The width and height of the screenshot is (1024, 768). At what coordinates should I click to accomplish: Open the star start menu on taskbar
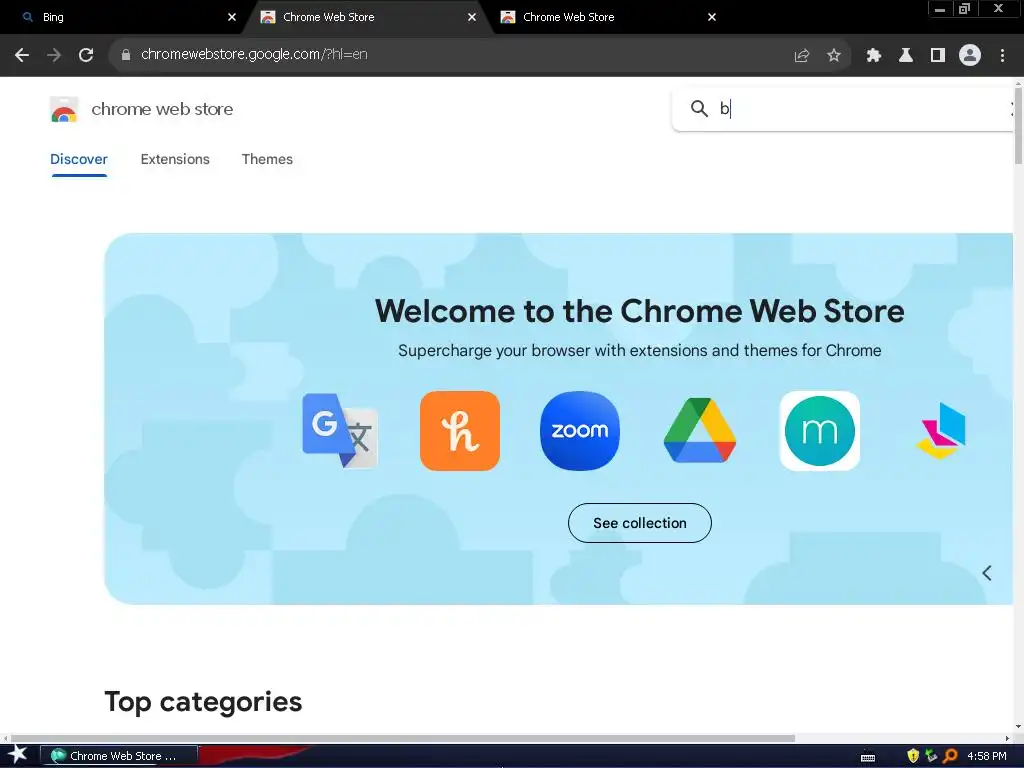click(x=18, y=755)
